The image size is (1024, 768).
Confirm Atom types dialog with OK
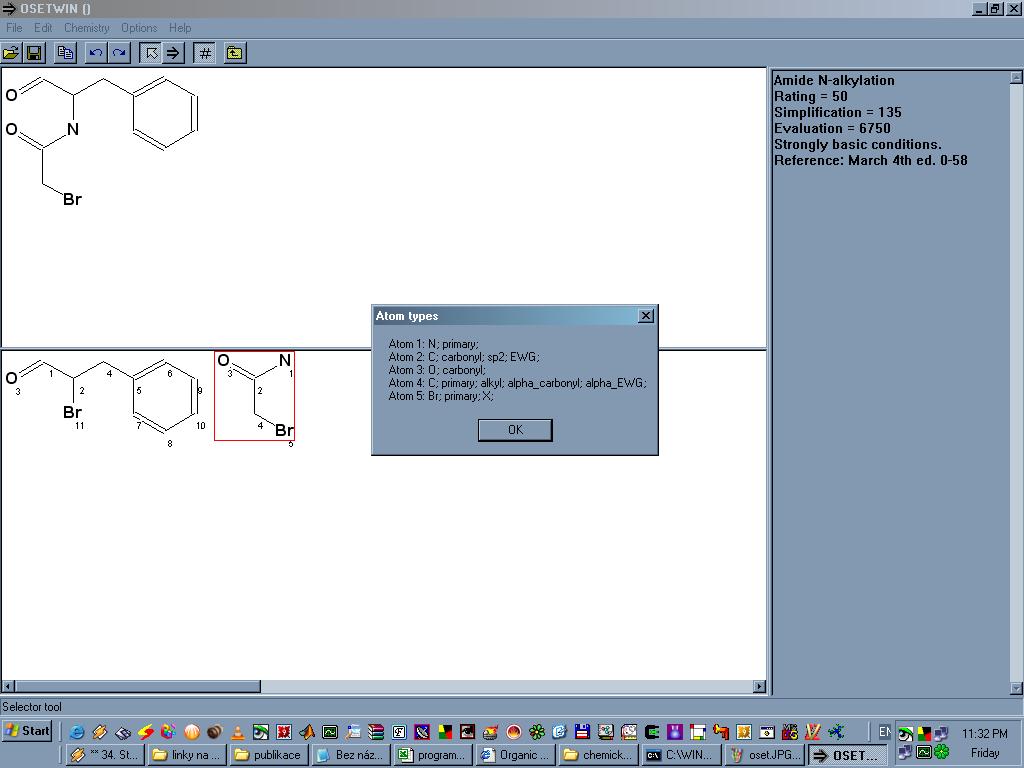(x=515, y=430)
